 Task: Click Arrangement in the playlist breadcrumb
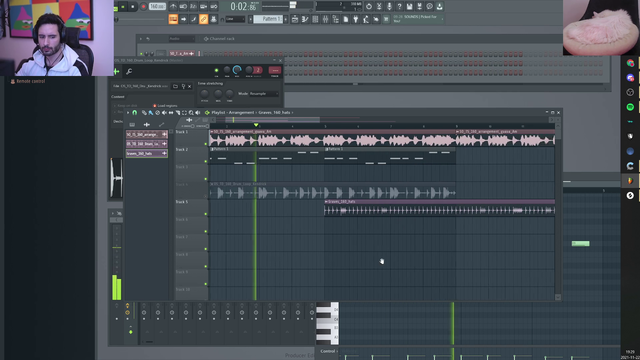pyautogui.click(x=241, y=113)
